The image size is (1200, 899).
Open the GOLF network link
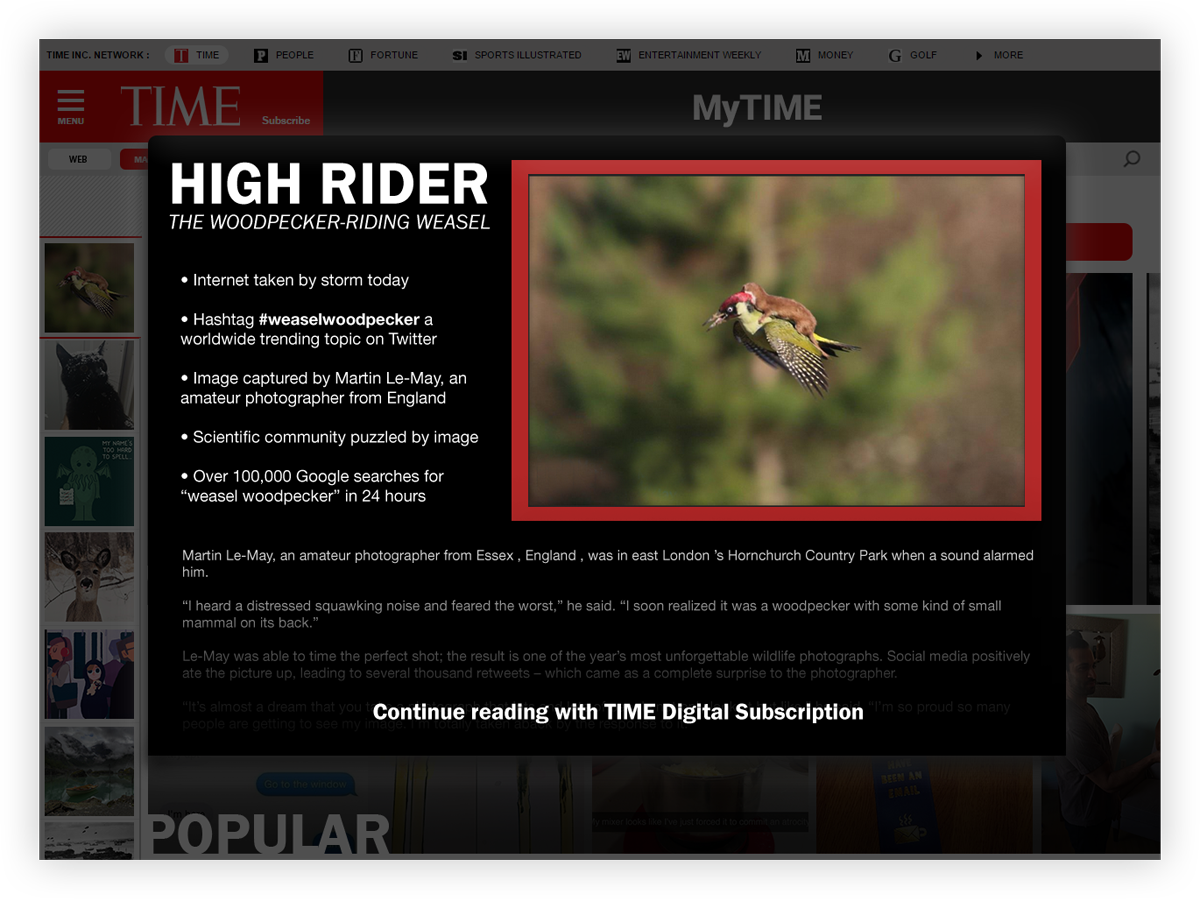coord(923,56)
